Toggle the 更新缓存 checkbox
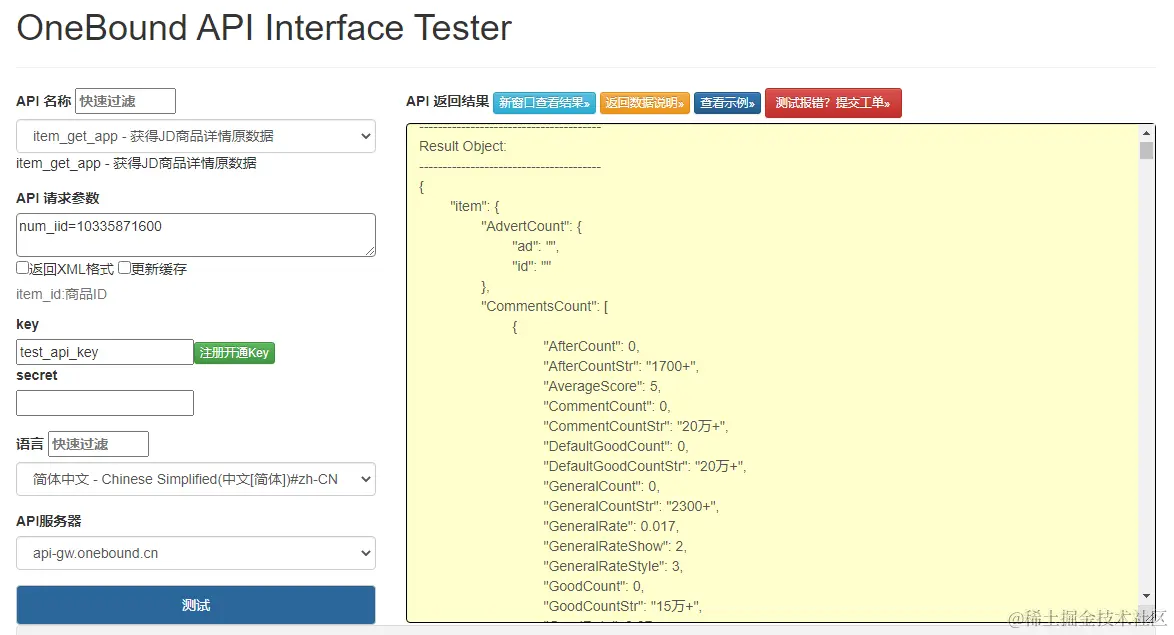 (124, 268)
